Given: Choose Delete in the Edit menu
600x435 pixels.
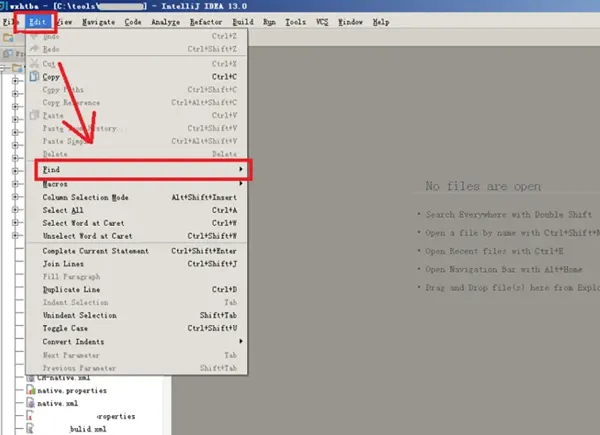Looking at the screenshot, I should [137, 154].
